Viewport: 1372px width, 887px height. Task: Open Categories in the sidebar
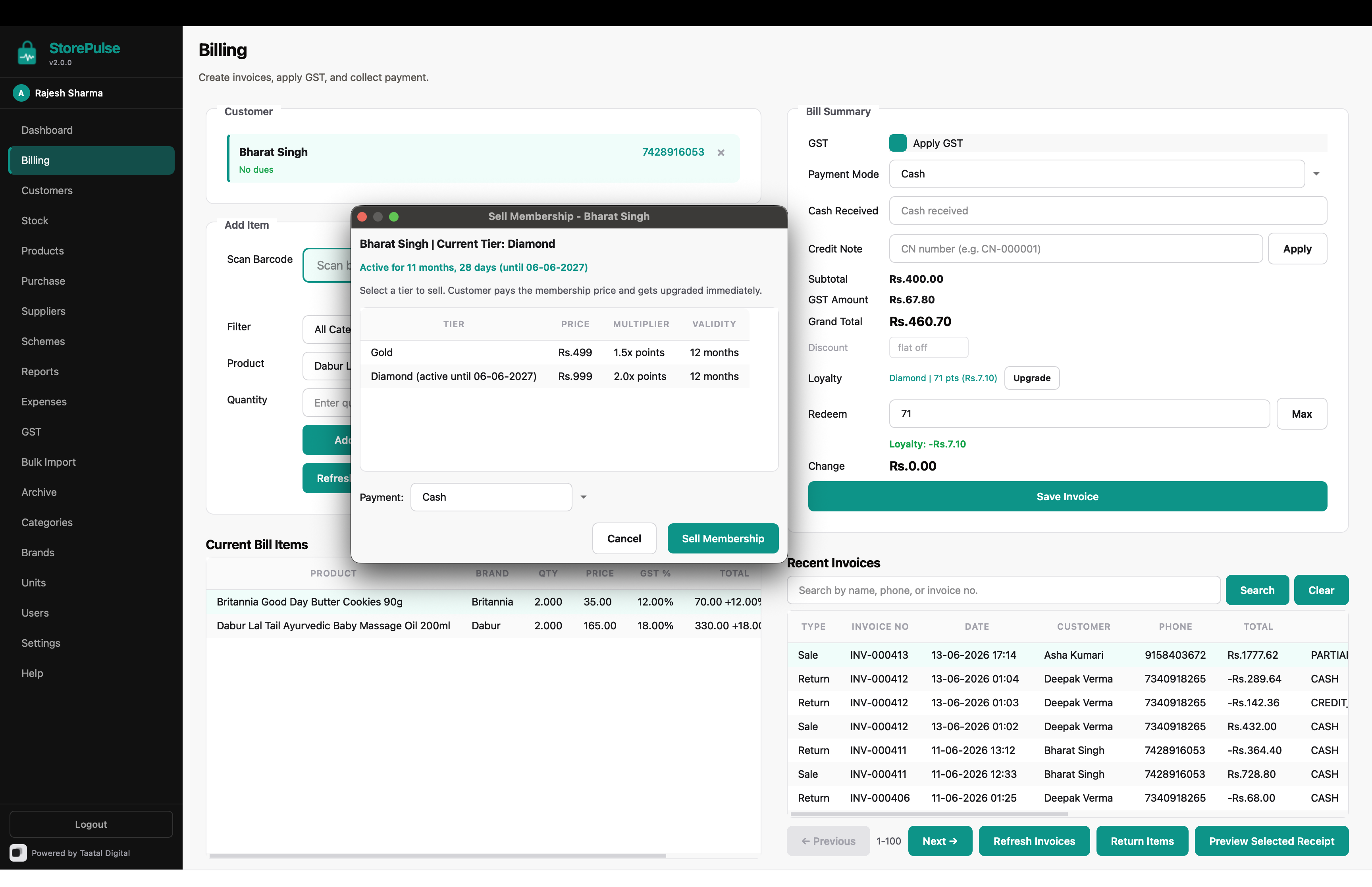click(x=91, y=523)
